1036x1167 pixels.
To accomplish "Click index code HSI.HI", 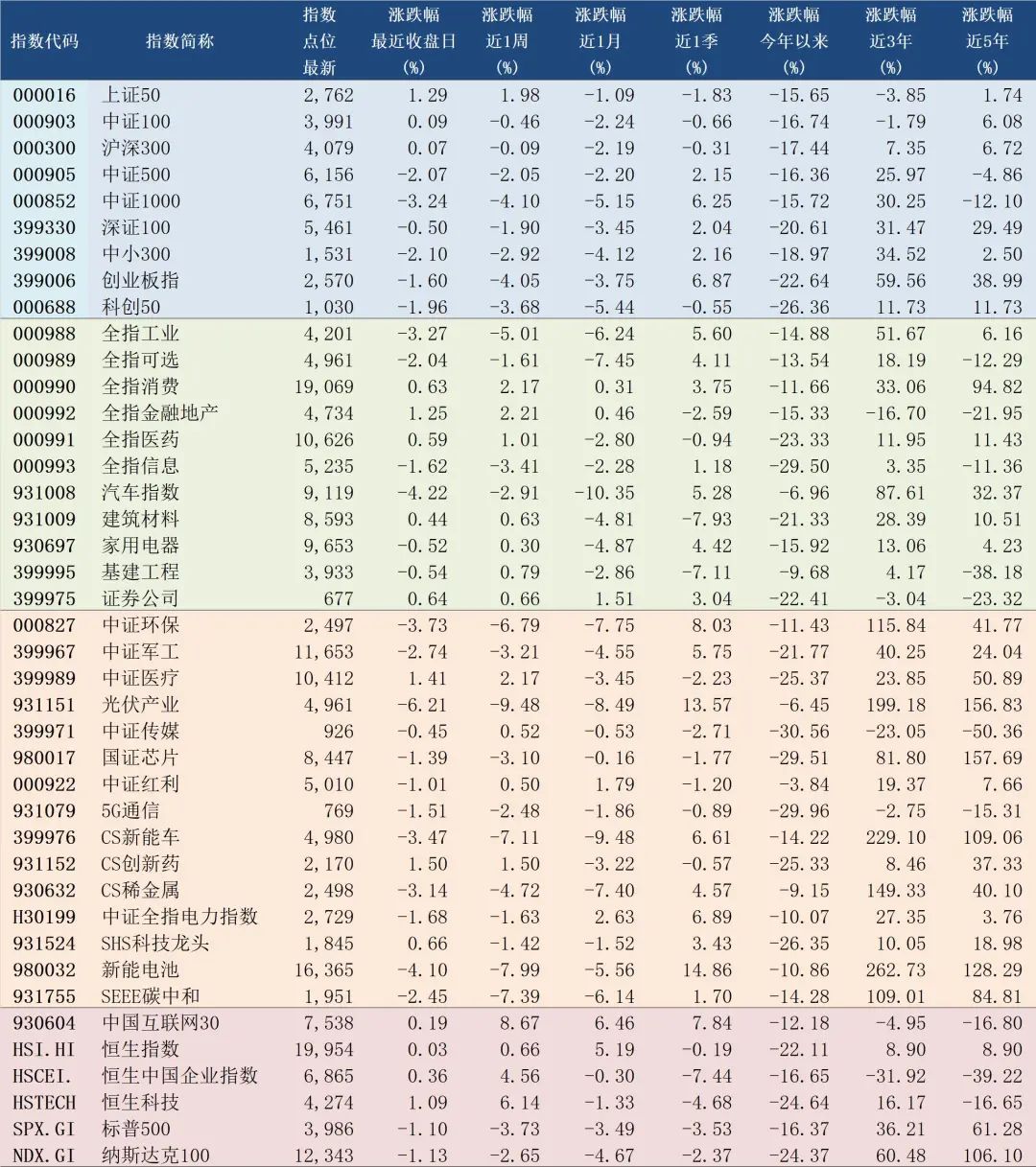I will (x=44, y=1050).
